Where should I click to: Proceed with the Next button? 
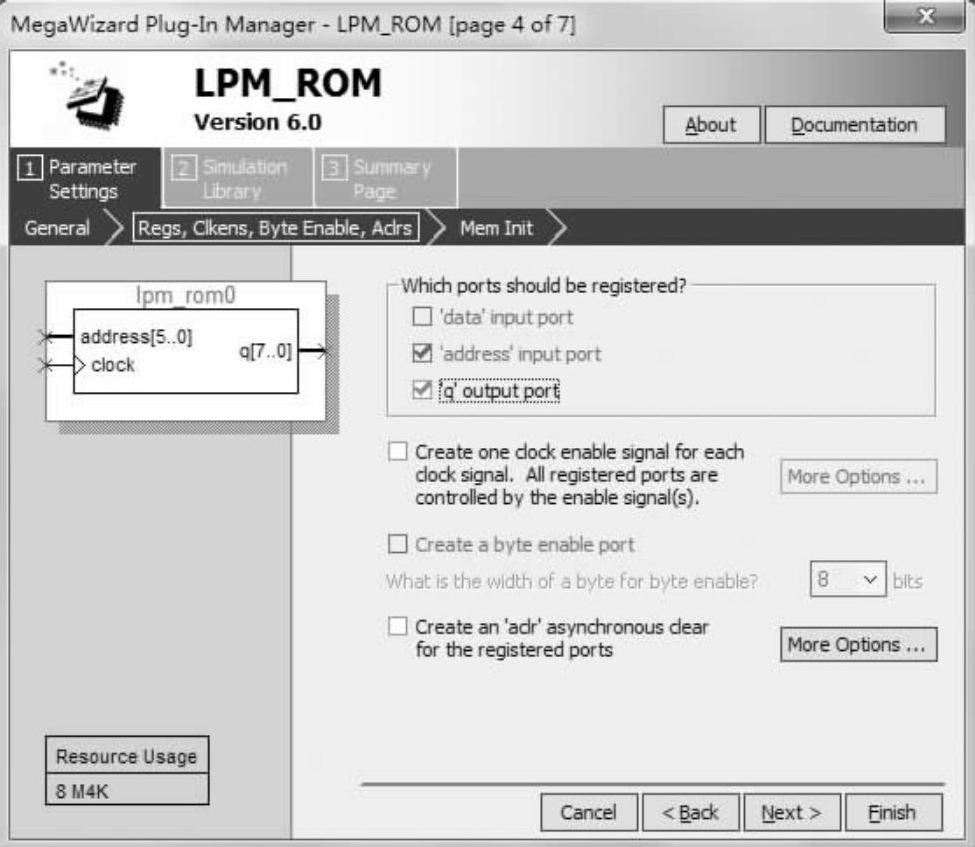click(792, 812)
